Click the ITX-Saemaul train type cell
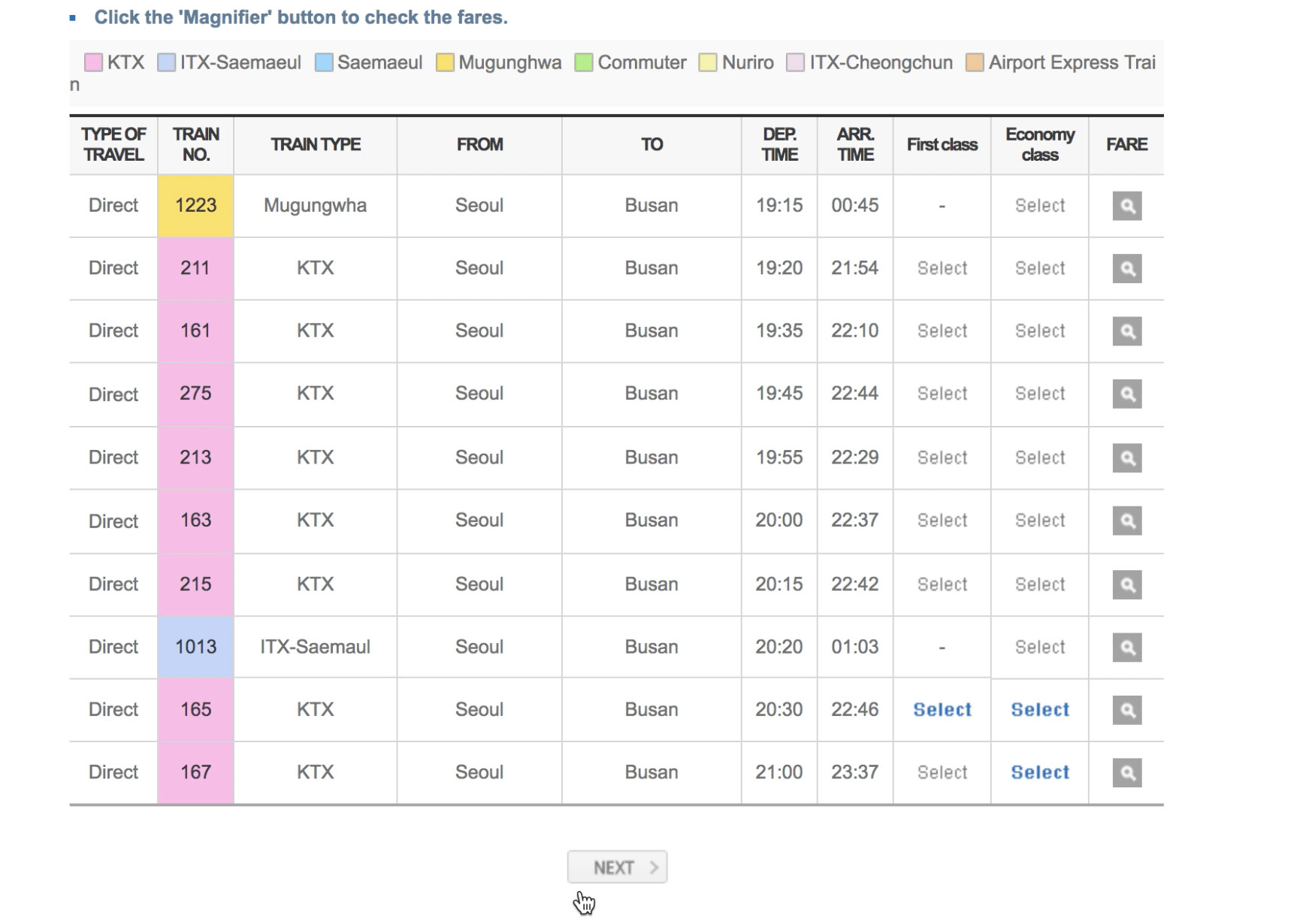This screenshot has width=1306, height=924. tap(315, 647)
